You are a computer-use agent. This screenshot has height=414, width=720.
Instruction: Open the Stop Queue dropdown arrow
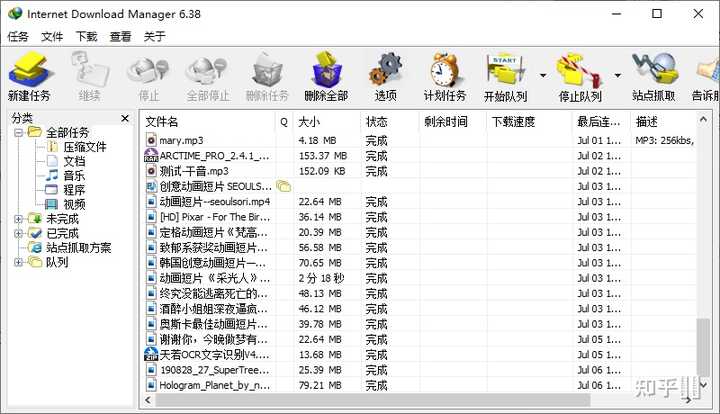(618, 75)
